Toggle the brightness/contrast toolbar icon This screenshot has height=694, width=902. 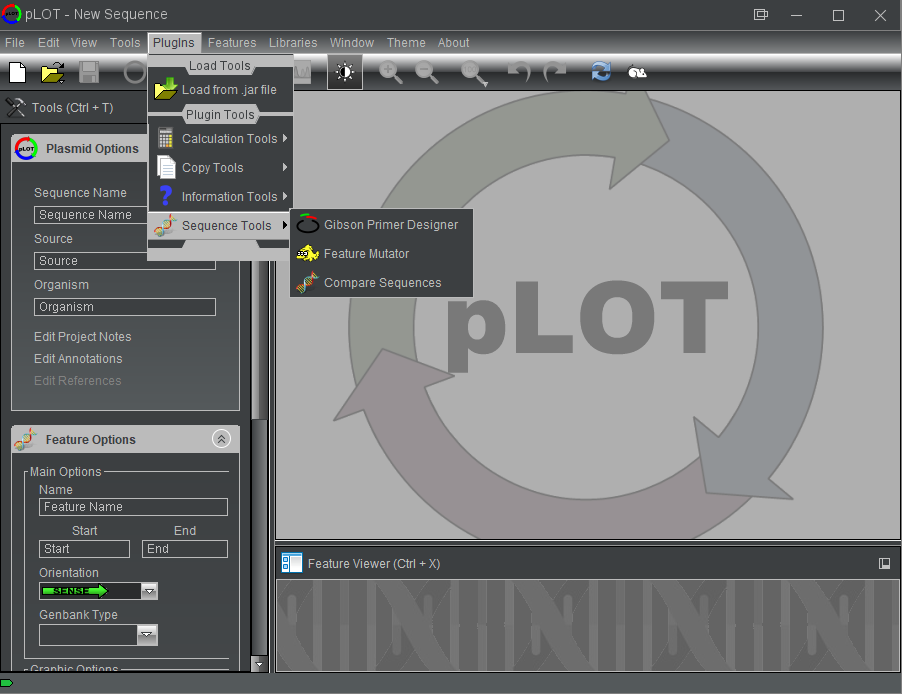(345, 72)
